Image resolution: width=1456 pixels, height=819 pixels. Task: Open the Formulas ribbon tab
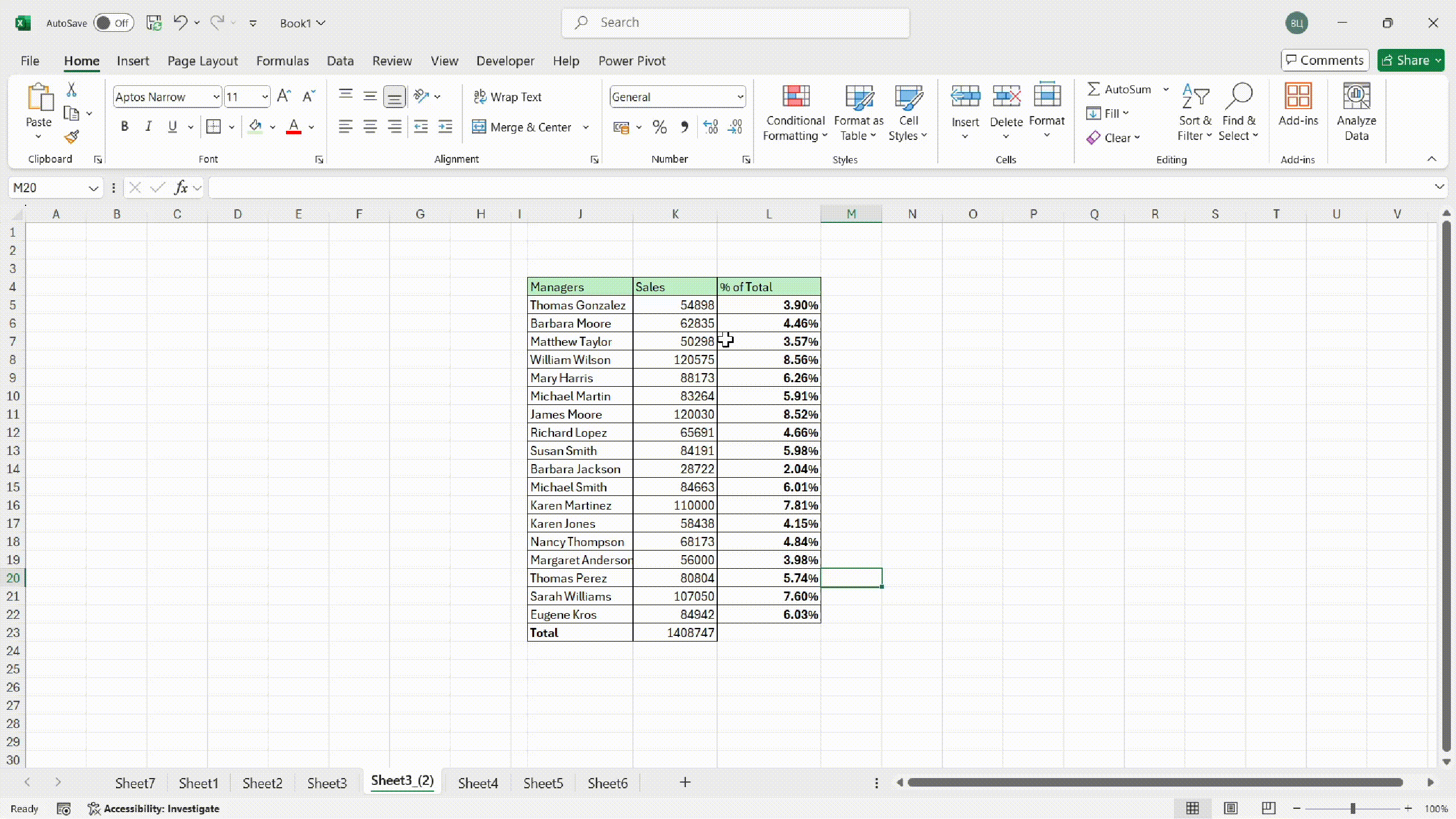[282, 61]
